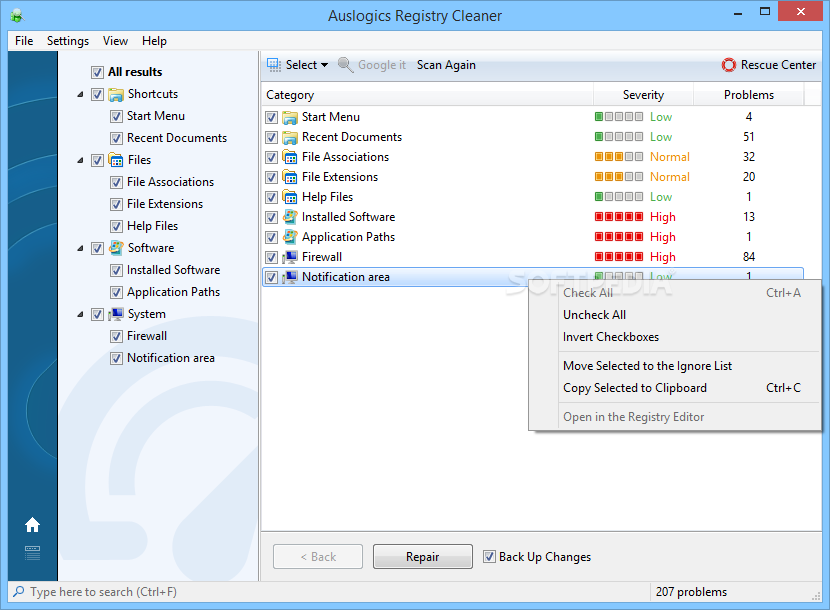Image resolution: width=830 pixels, height=610 pixels.
Task: Open the File menu
Action: pos(24,41)
